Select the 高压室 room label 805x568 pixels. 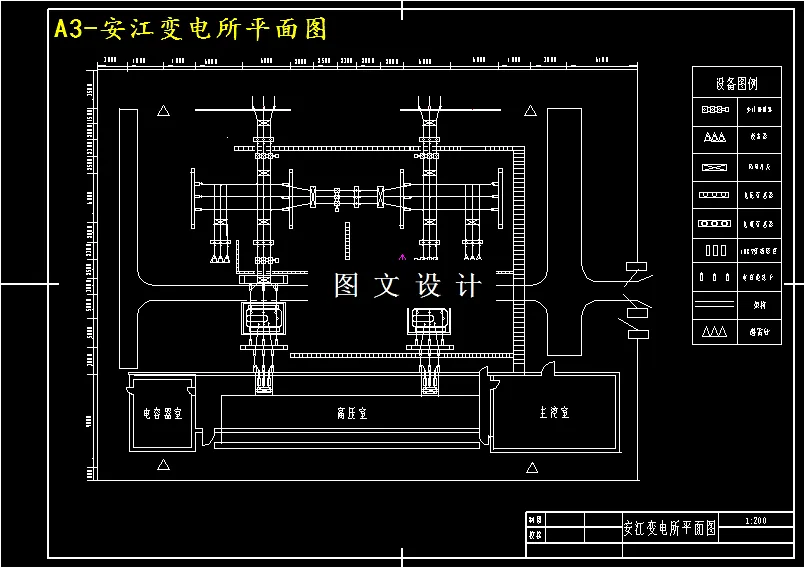pyautogui.click(x=352, y=413)
